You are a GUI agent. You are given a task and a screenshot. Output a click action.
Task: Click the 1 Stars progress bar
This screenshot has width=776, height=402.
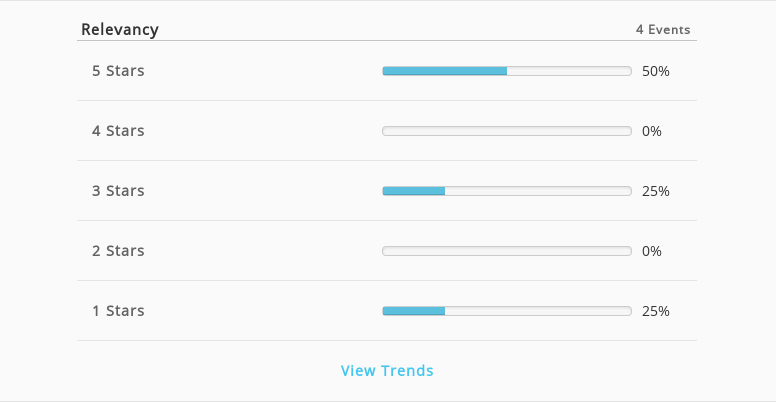(x=507, y=311)
